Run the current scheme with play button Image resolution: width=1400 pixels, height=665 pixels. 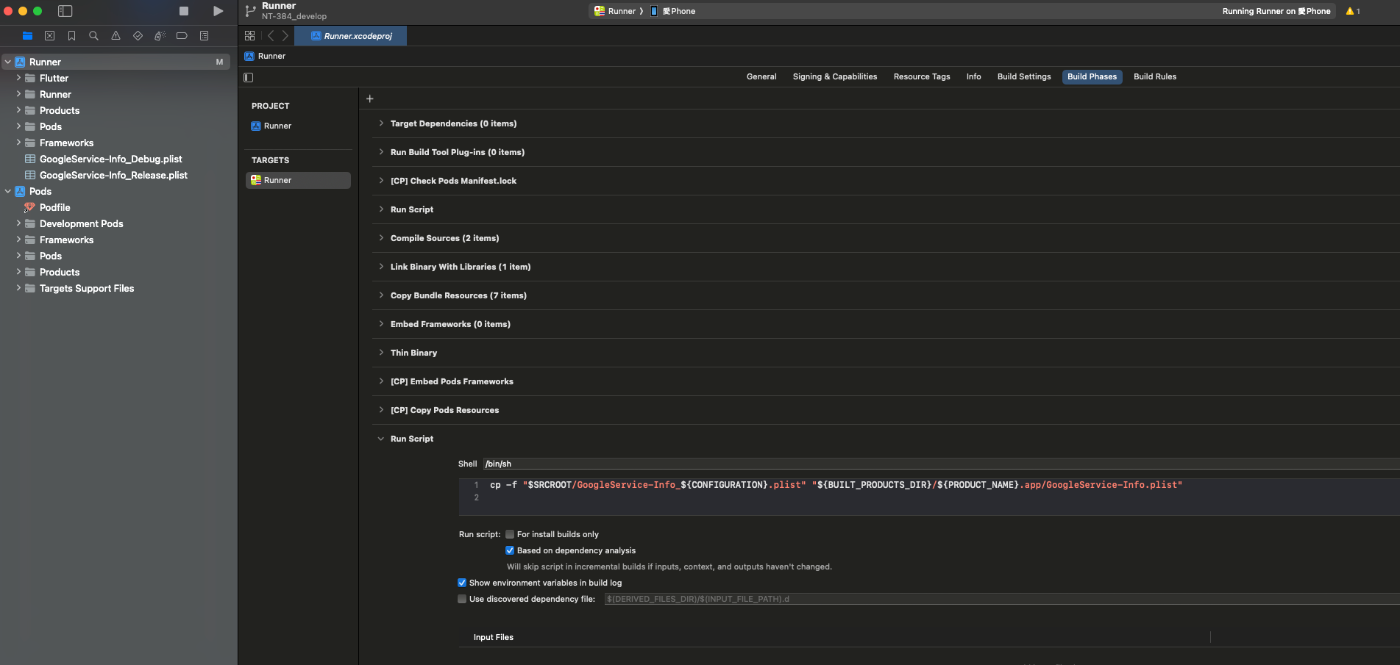coord(218,11)
